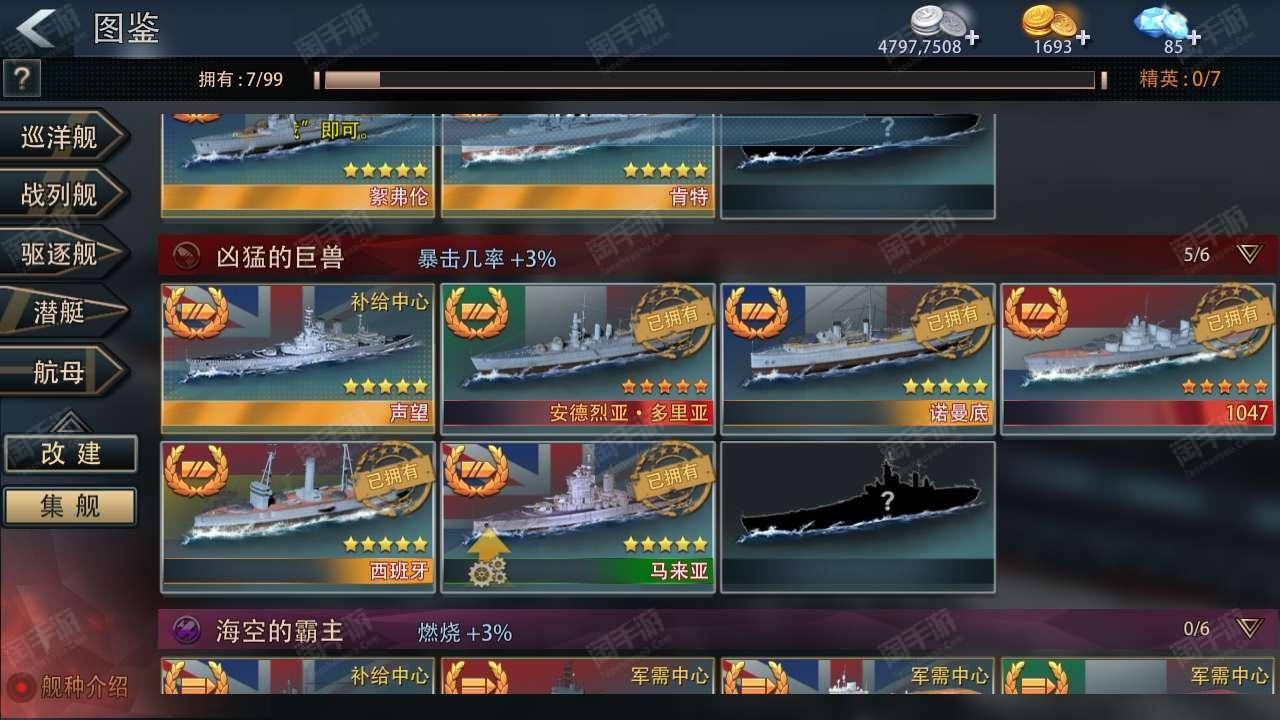
Task: Open the unknown silhouette ship card
Action: click(858, 517)
